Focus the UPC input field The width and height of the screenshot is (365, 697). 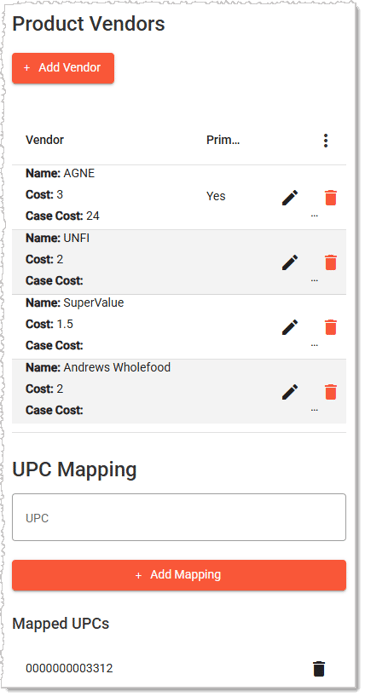(x=179, y=517)
